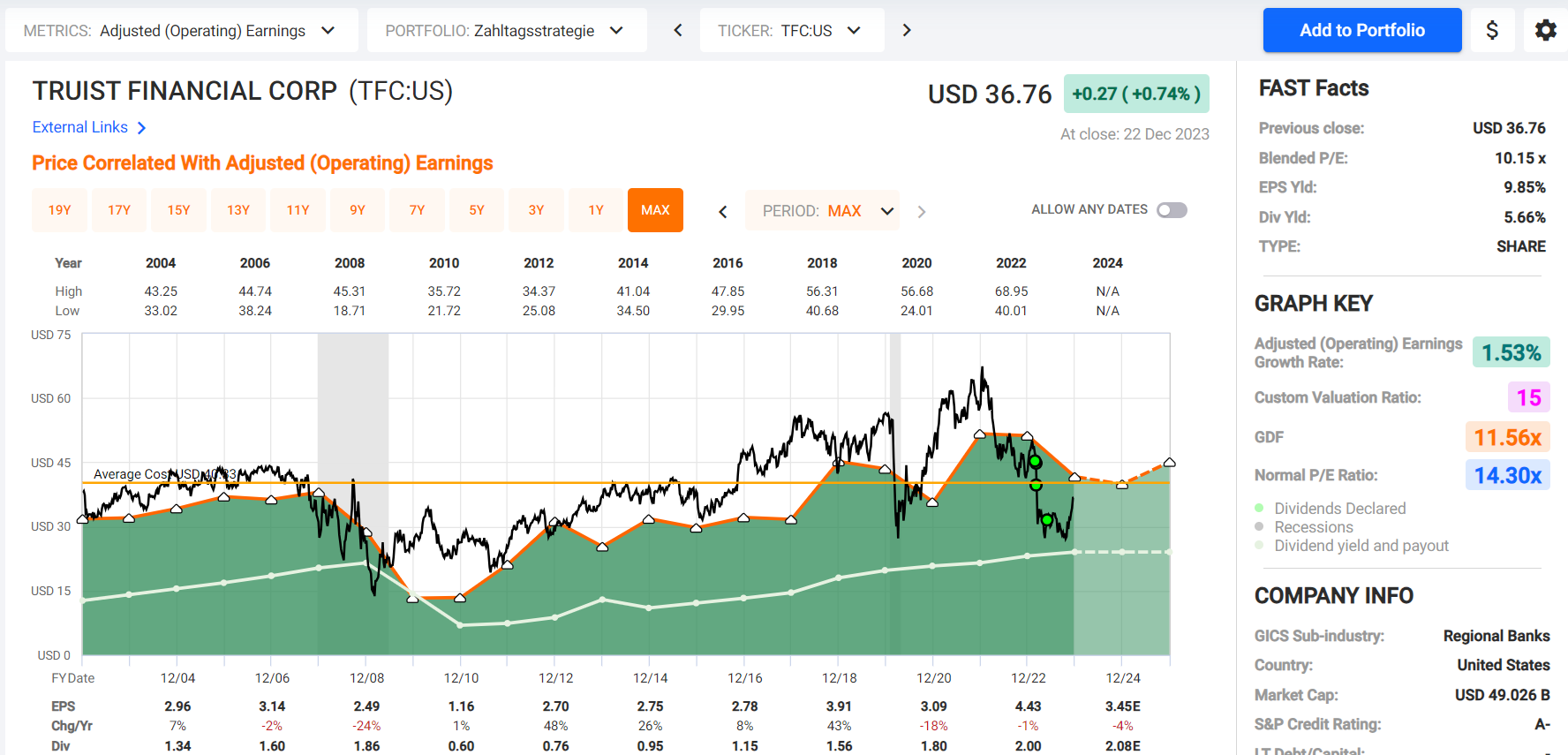Toggle Recessions legend item

(1304, 527)
